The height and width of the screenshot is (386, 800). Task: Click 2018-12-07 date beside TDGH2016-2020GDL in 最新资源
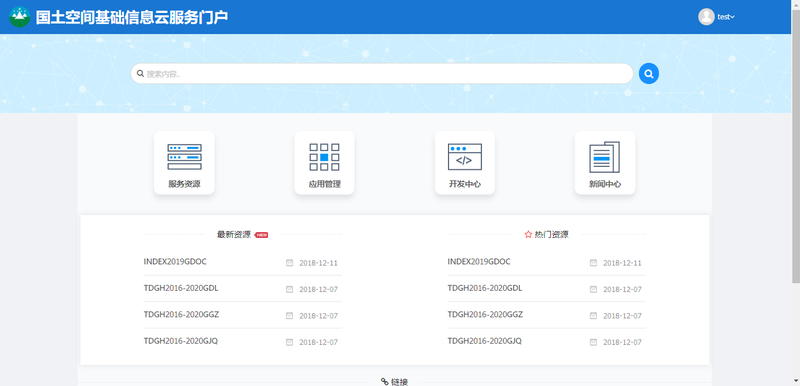(318, 290)
